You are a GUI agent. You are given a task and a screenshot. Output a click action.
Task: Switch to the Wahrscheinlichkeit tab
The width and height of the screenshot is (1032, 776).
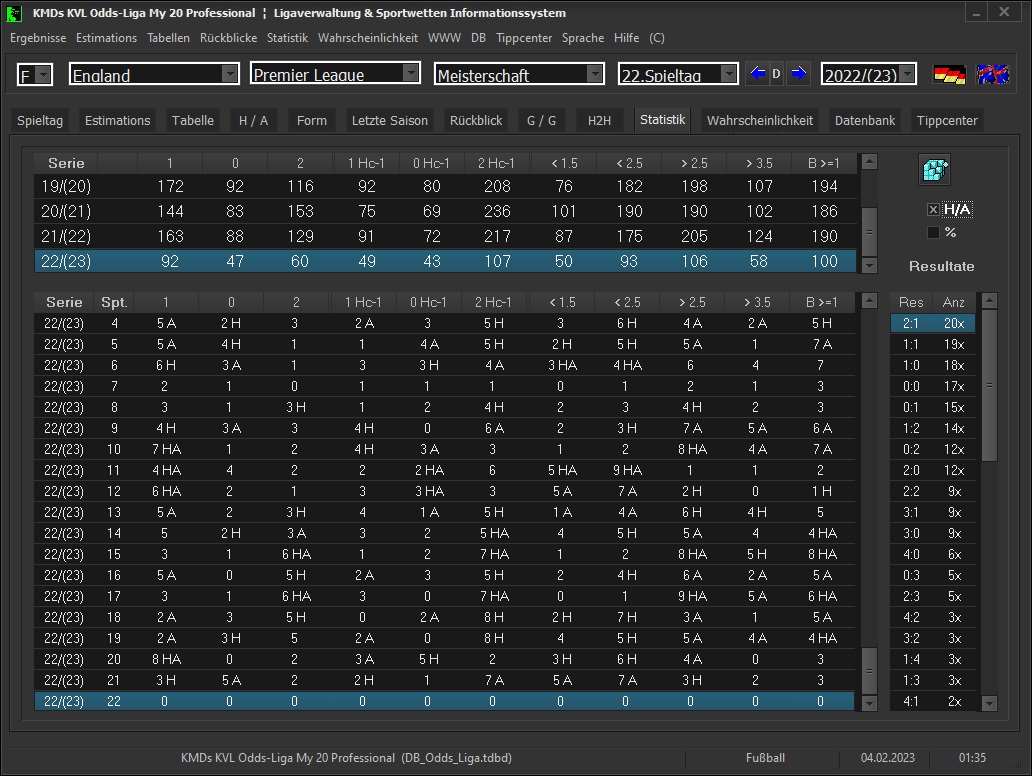[x=760, y=120]
